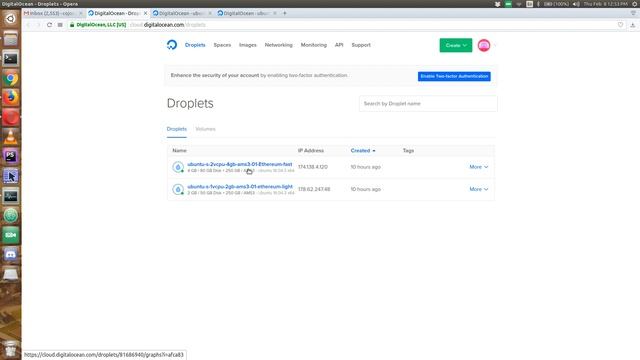Launch Terminal from the dock
This screenshot has height=360, width=640.
pyautogui.click(x=11, y=59)
